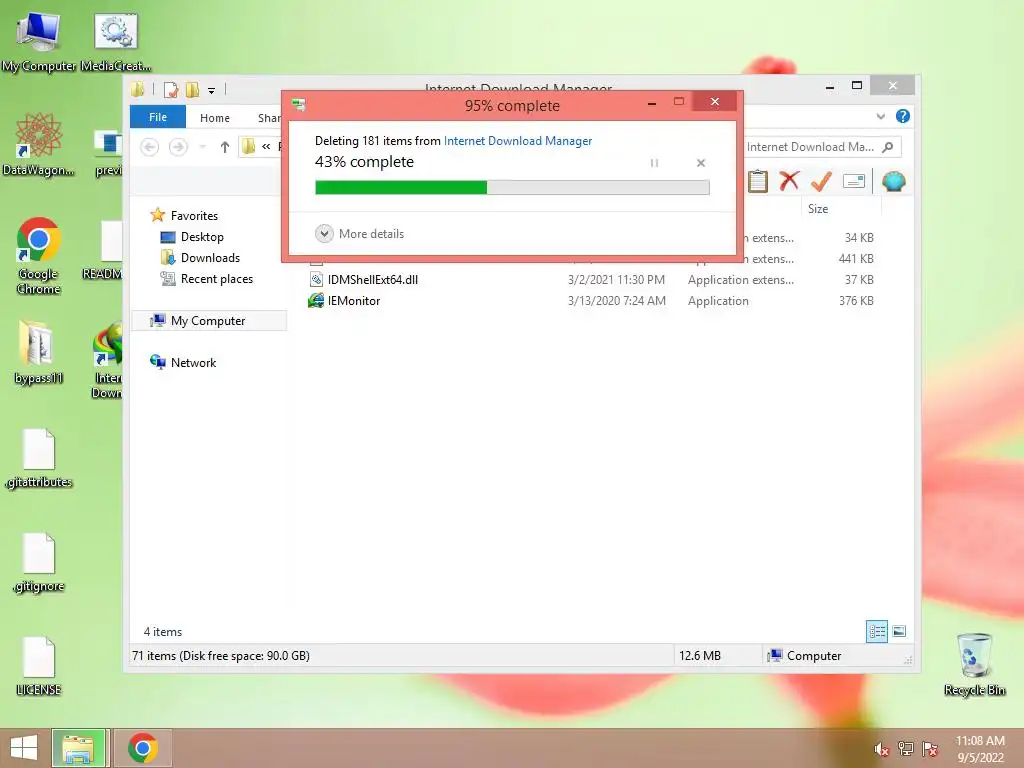Open Customize Quick Access Toolbar dropdown
Image resolution: width=1024 pixels, height=768 pixels.
coord(212,91)
